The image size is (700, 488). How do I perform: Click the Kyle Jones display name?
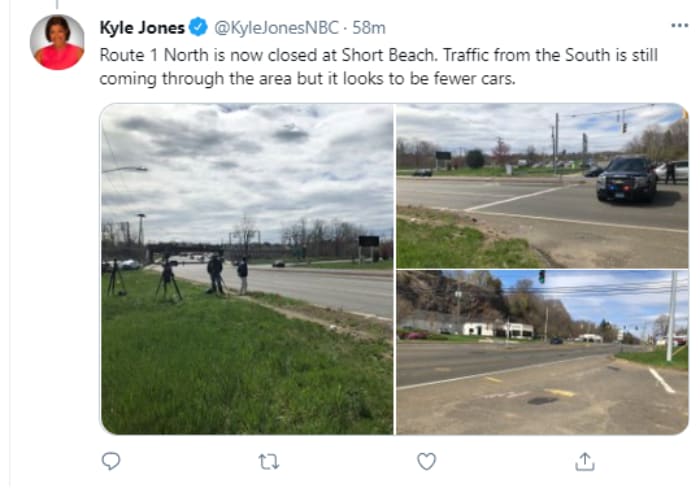coord(142,27)
